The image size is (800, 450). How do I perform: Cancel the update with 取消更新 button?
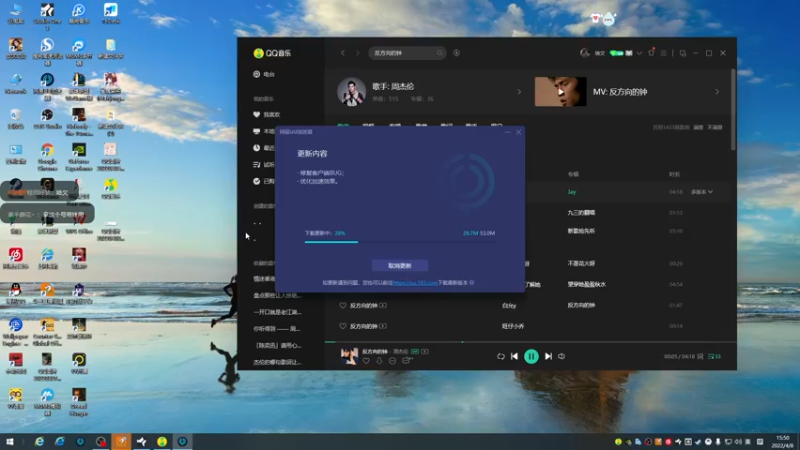click(x=399, y=266)
